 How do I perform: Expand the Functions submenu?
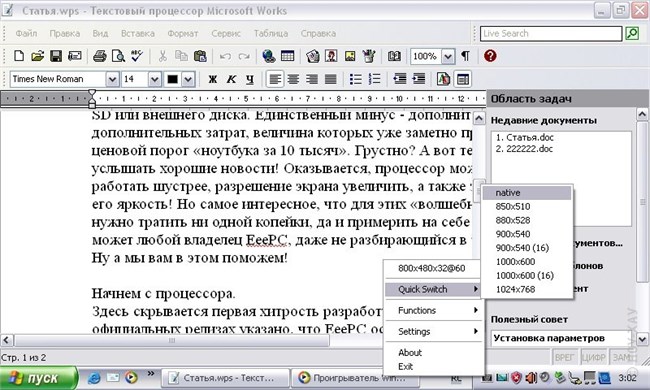click(434, 310)
